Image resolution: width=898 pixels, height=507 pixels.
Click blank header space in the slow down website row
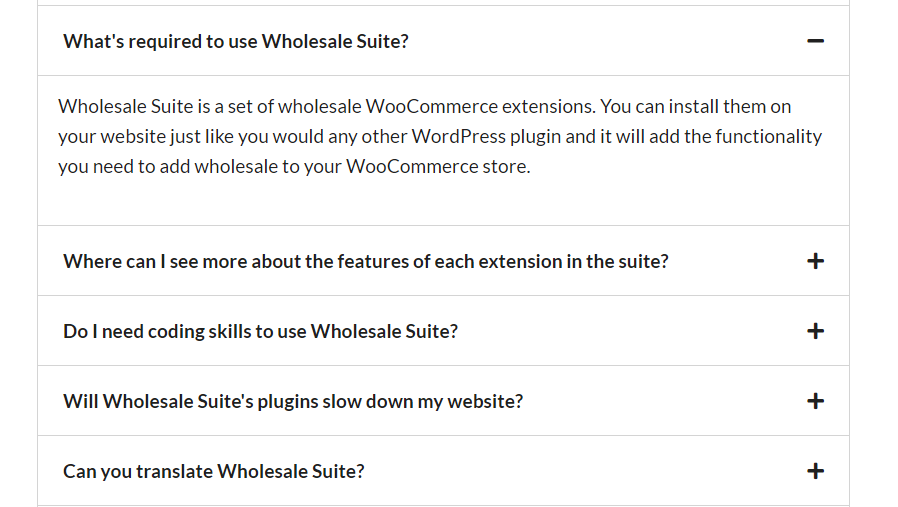(x=660, y=401)
